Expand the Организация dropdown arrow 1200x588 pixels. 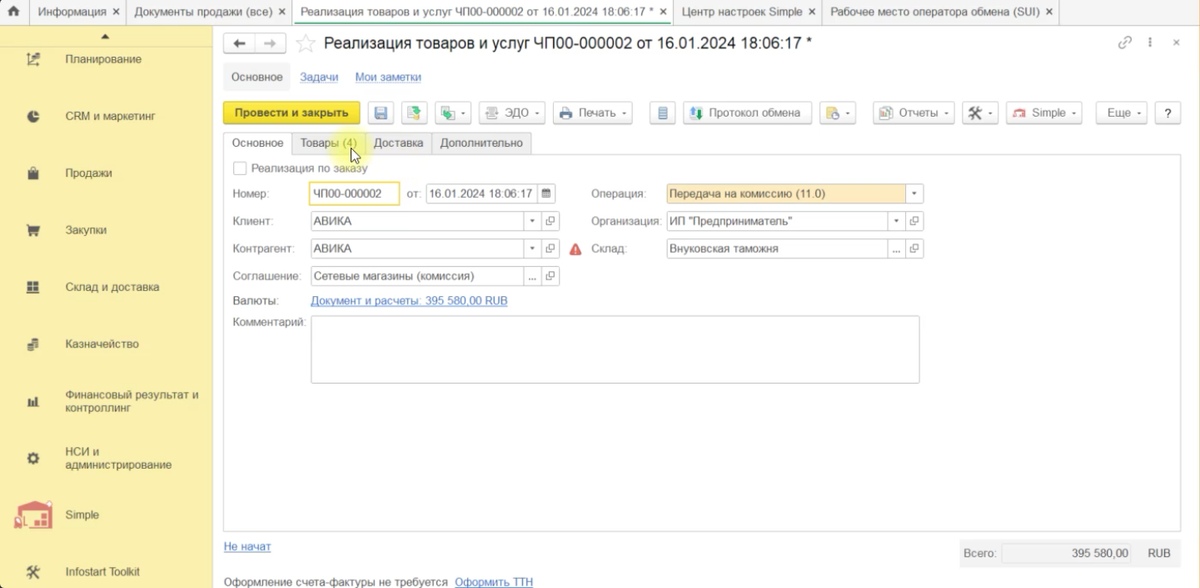[x=896, y=221]
